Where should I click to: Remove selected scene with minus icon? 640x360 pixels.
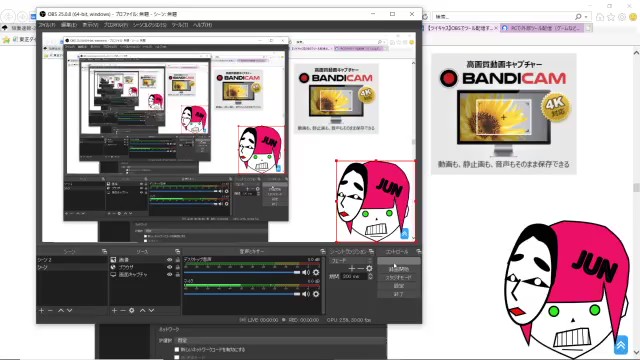coord(50,311)
